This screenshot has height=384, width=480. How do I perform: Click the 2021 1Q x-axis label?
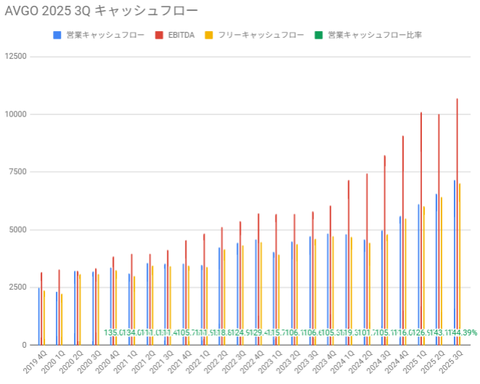coord(125,361)
